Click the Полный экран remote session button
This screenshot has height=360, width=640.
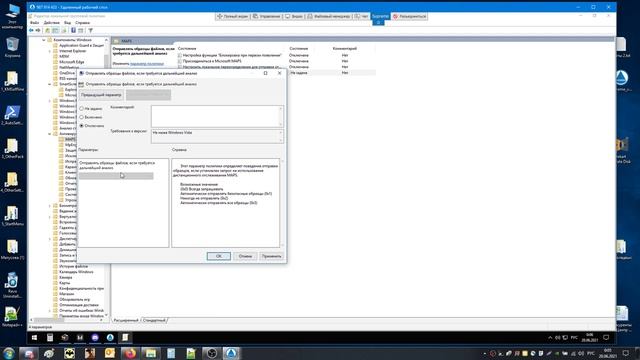[233, 16]
